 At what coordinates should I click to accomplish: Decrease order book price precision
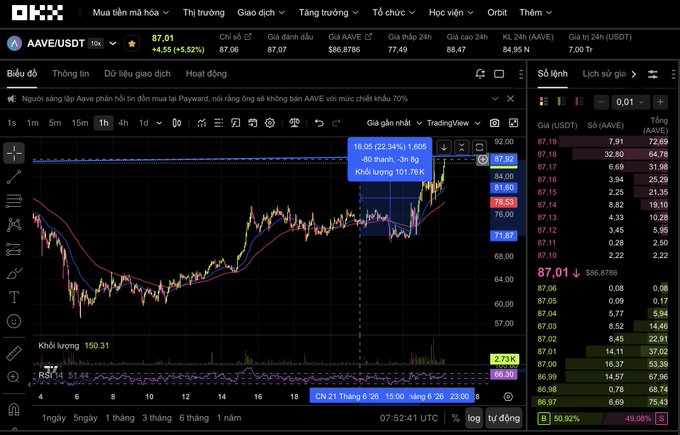click(601, 102)
